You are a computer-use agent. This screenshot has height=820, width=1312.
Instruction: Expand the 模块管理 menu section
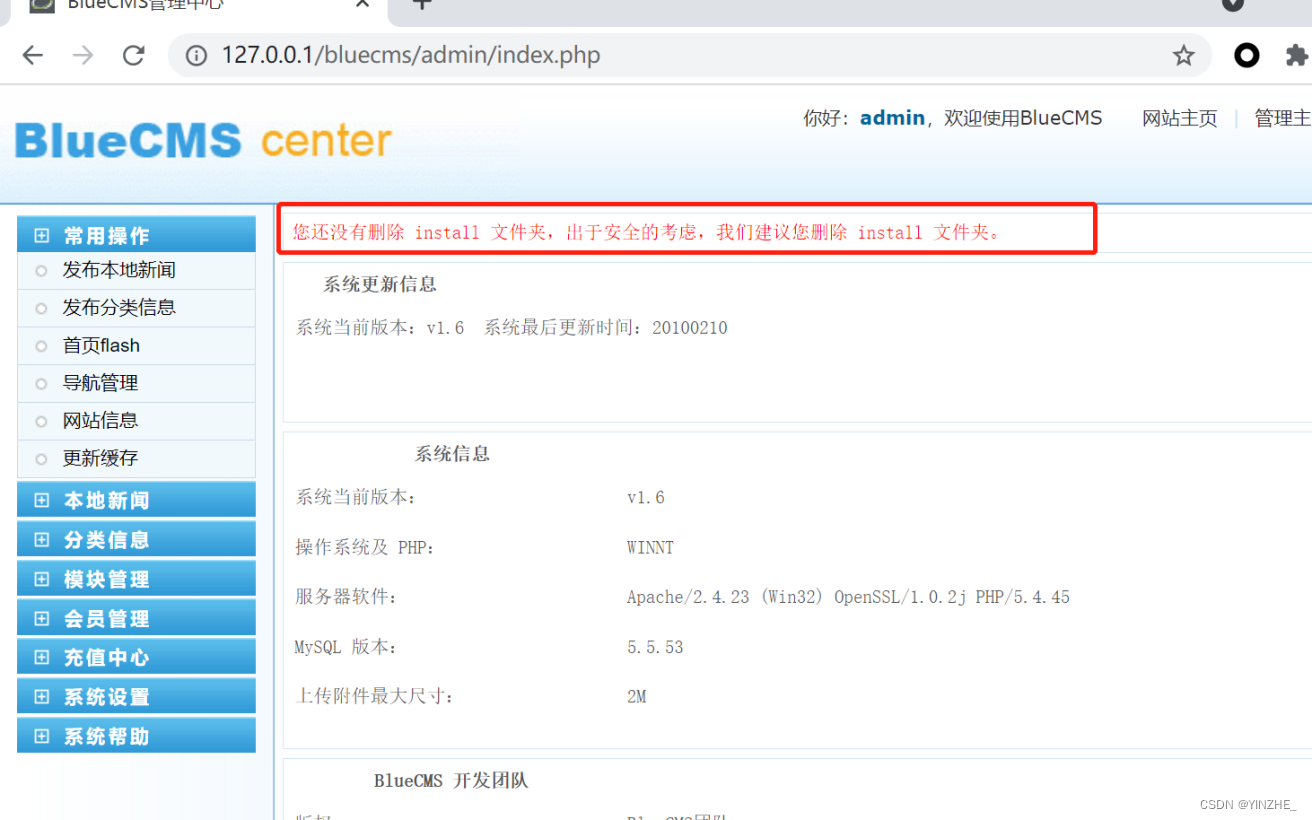[x=136, y=579]
